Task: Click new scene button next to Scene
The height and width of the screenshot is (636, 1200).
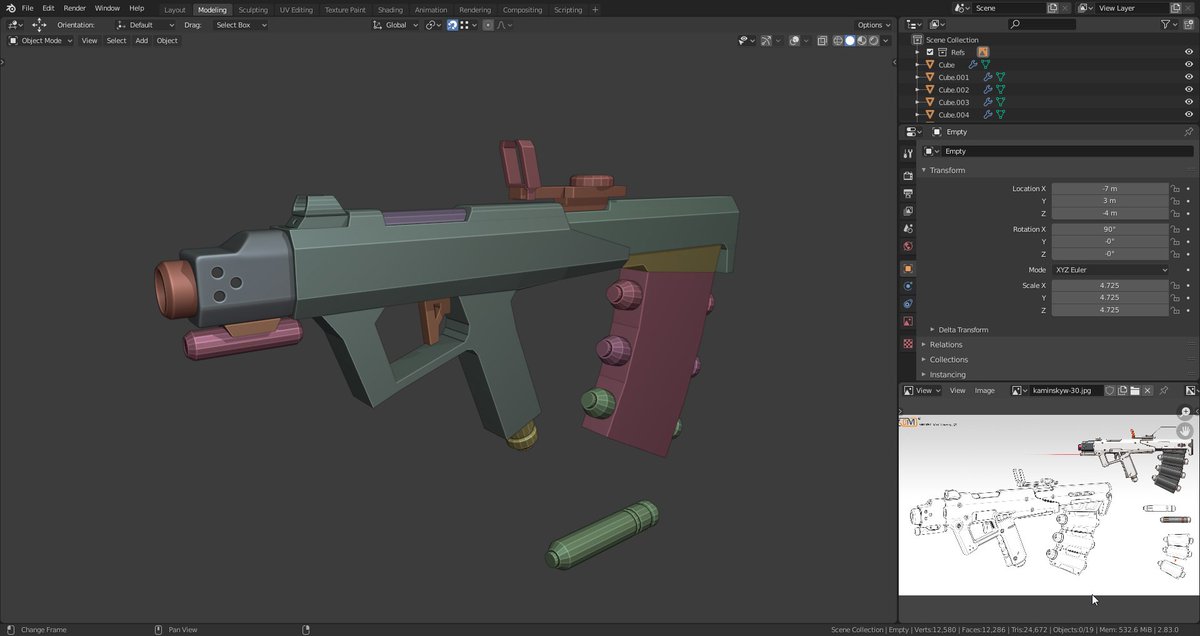Action: 1053,8
